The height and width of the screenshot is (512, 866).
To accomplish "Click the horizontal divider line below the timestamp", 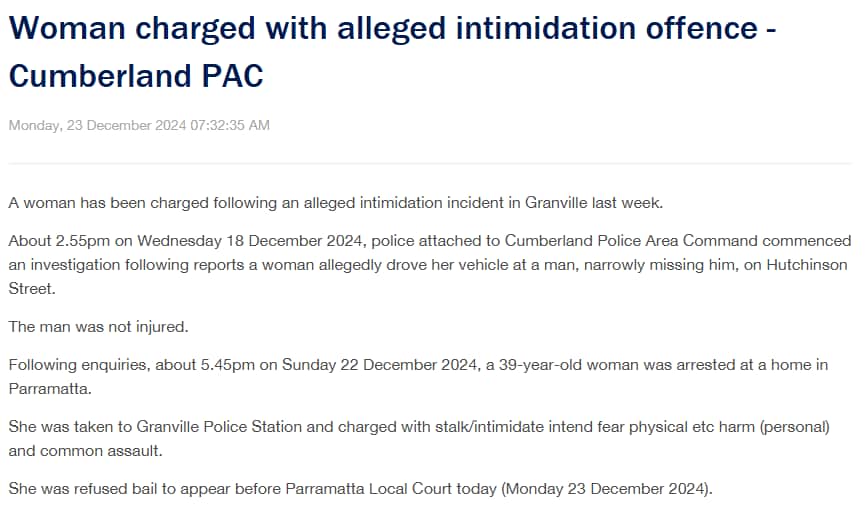I will [x=430, y=163].
